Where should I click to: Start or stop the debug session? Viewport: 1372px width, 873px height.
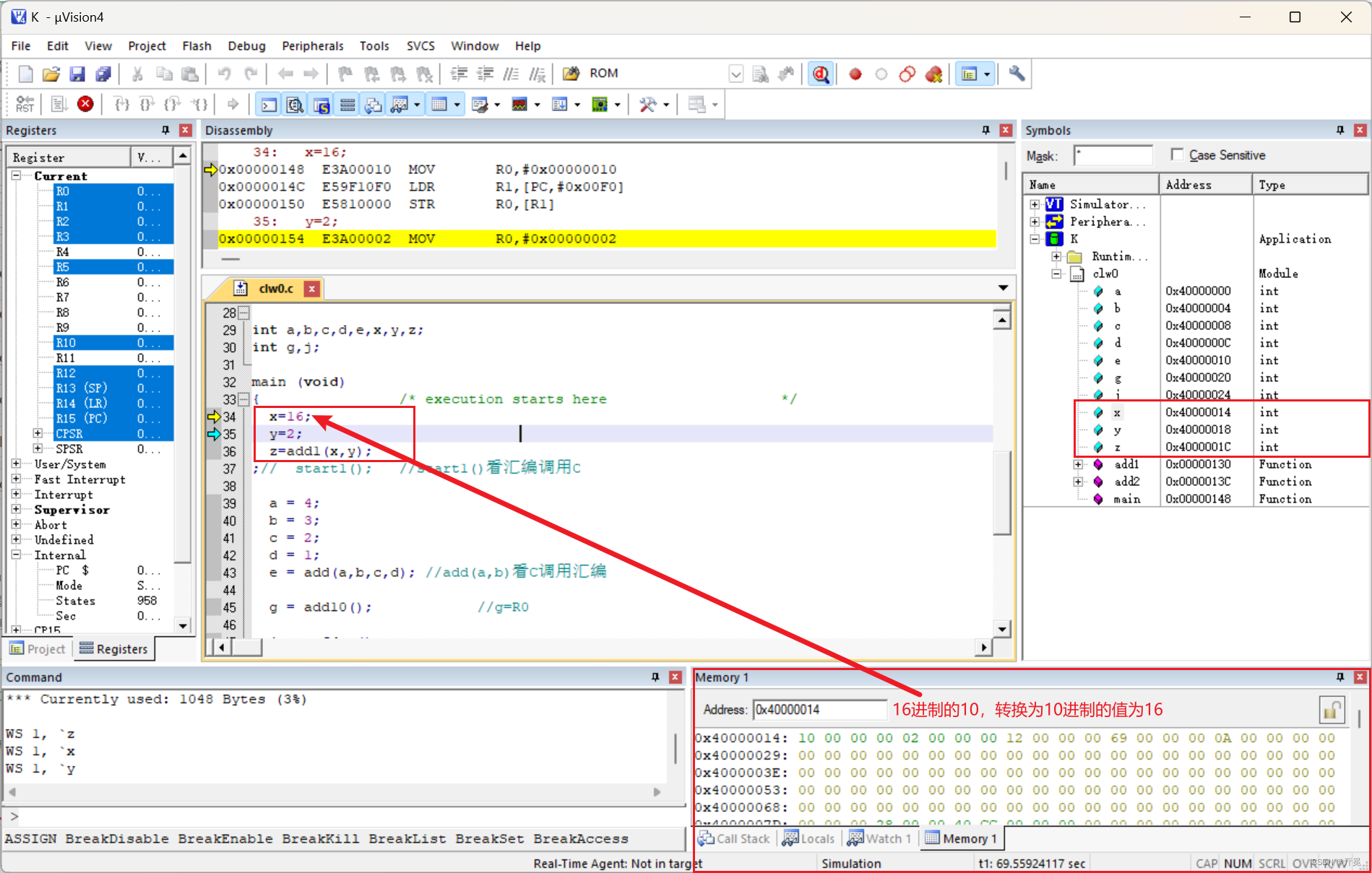click(x=821, y=74)
